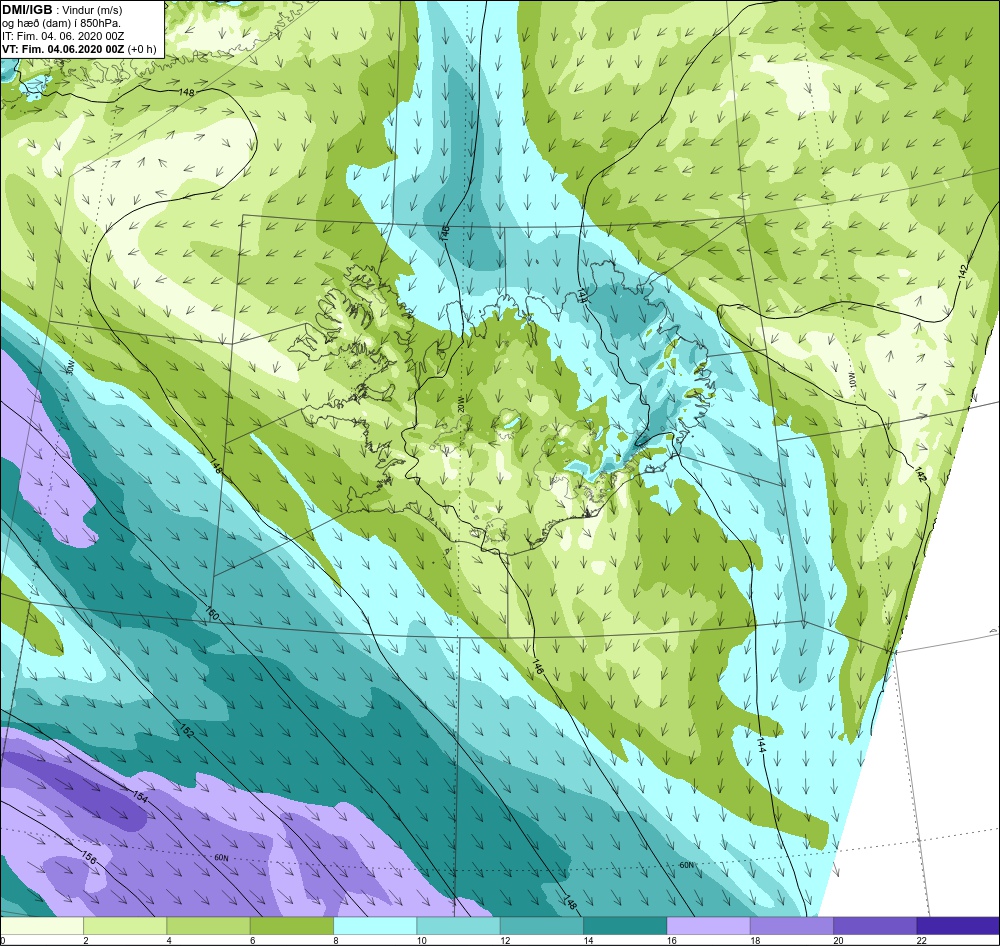Screen dimensions: 1000x946
Task: Select the 4–6 m/s green legend swatch
Action: [x=209, y=925]
